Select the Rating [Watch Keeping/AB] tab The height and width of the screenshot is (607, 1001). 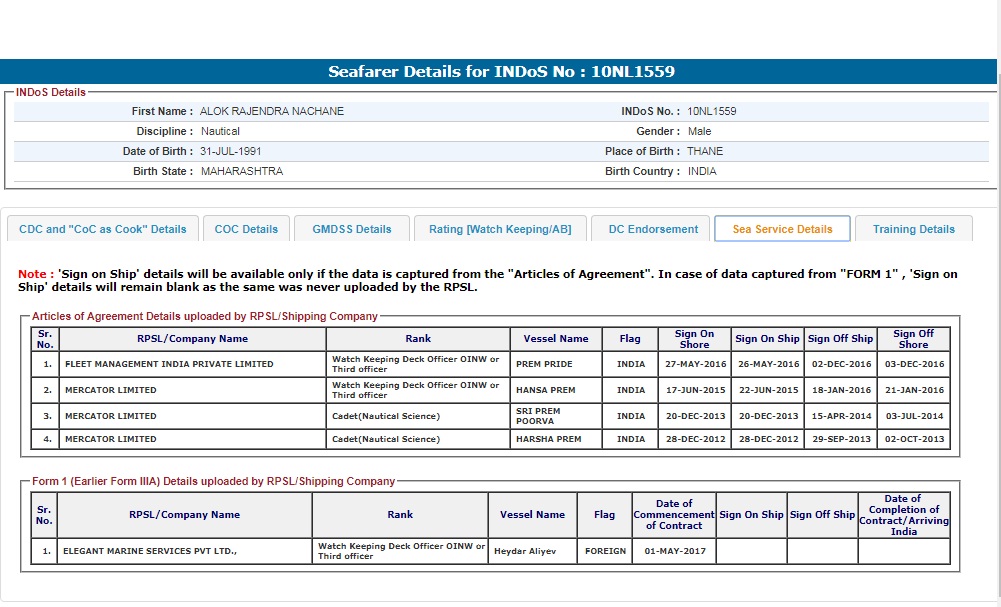click(x=500, y=229)
